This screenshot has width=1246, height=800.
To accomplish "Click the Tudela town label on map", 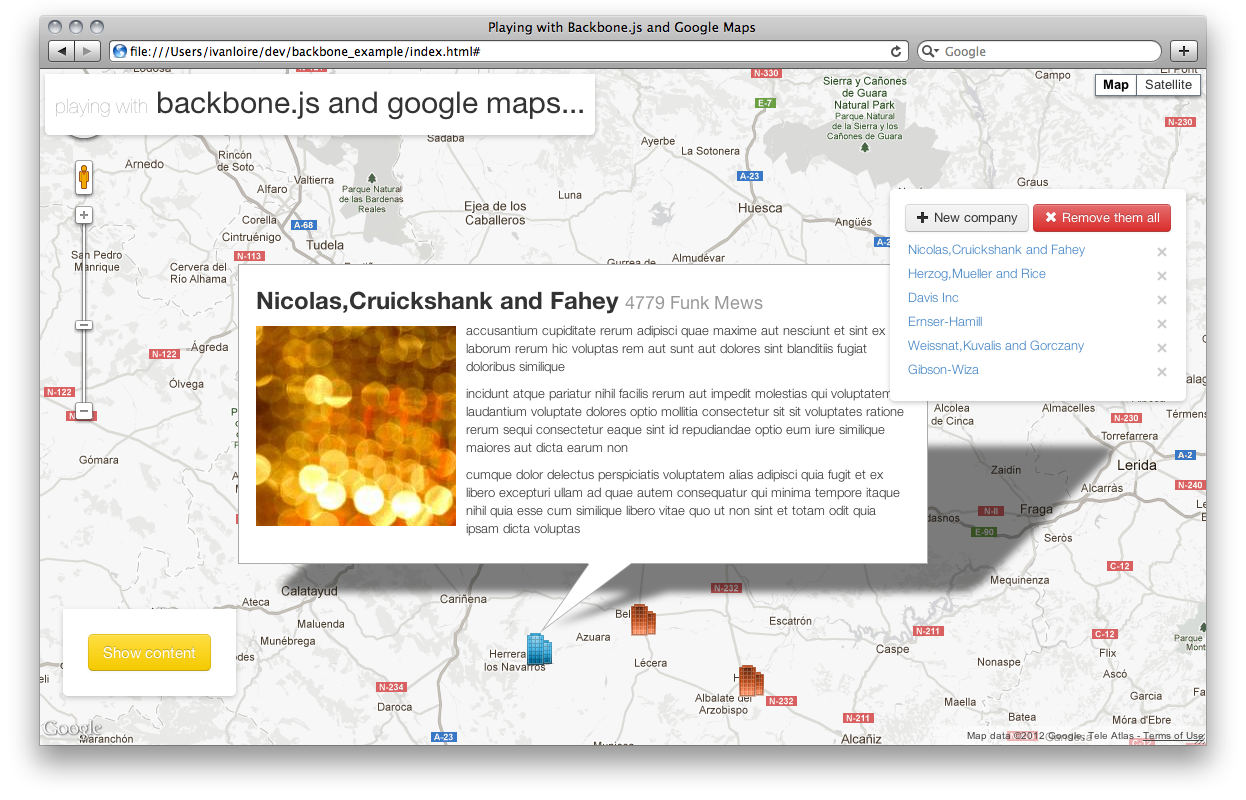I will [324, 245].
